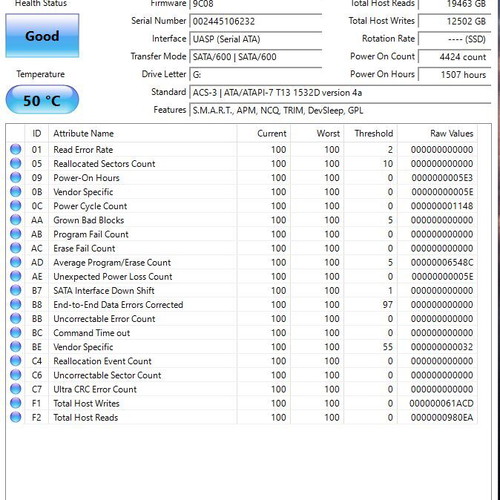This screenshot has width=500, height=500.
Task: Click status circle for Total Host Reads
Action: click(15, 417)
